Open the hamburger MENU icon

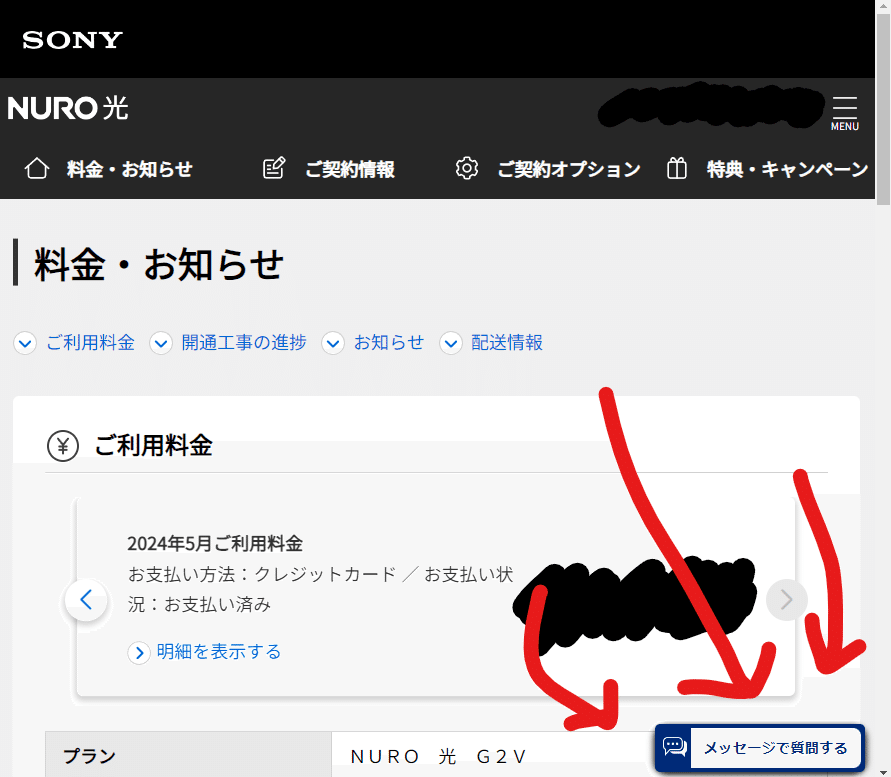[845, 113]
